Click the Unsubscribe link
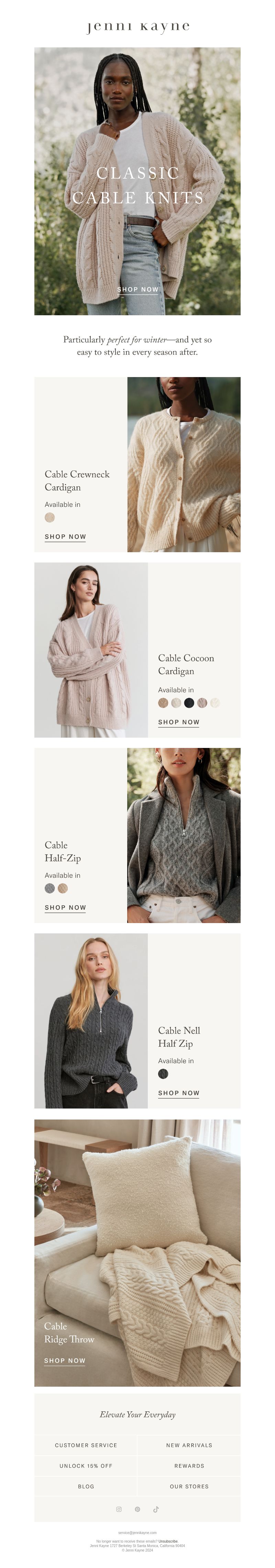The height and width of the screenshot is (1568, 275). tap(168, 1542)
